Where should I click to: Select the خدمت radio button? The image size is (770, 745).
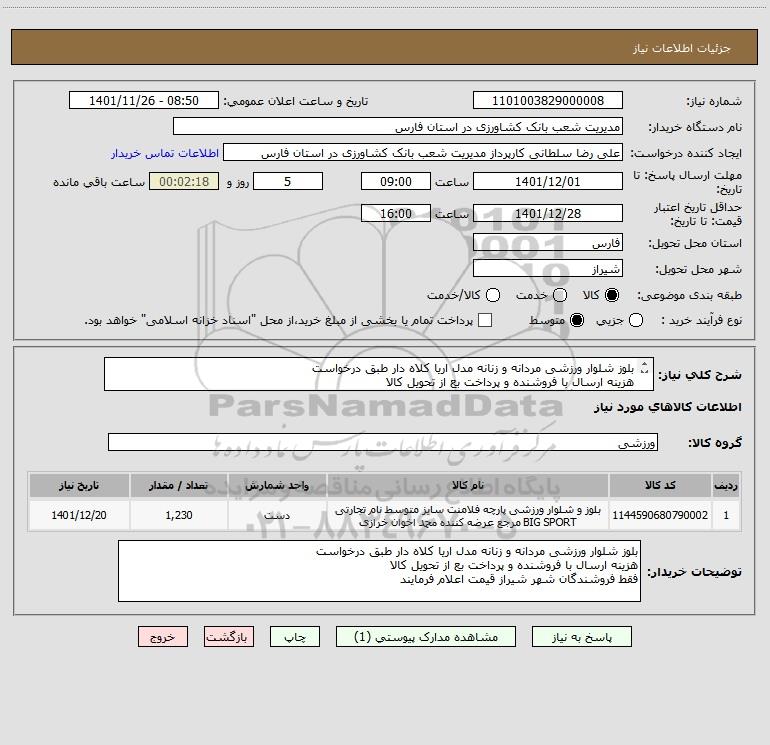pyautogui.click(x=560, y=295)
